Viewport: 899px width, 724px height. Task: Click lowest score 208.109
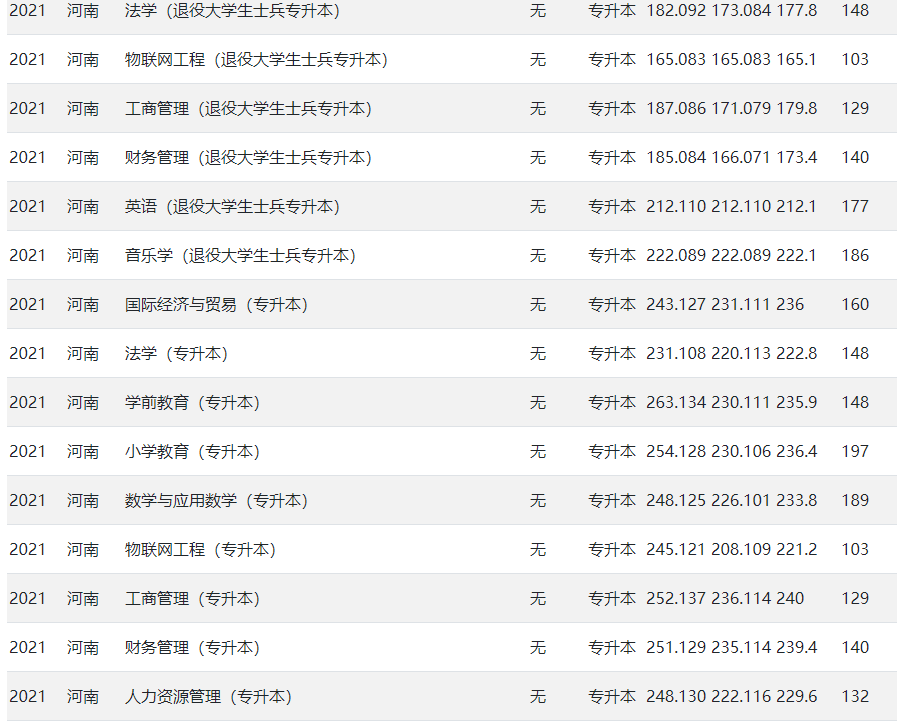[x=741, y=550]
